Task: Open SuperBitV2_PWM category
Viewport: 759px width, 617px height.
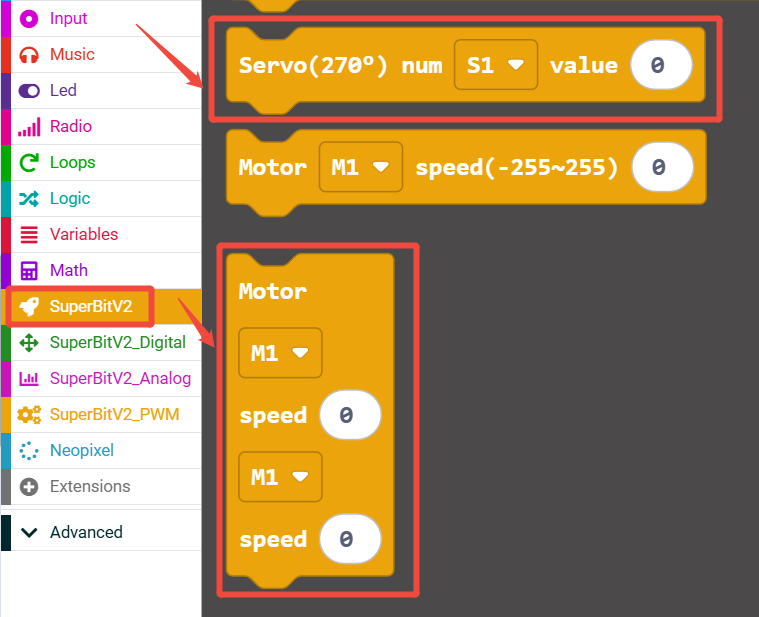Action: (x=101, y=415)
